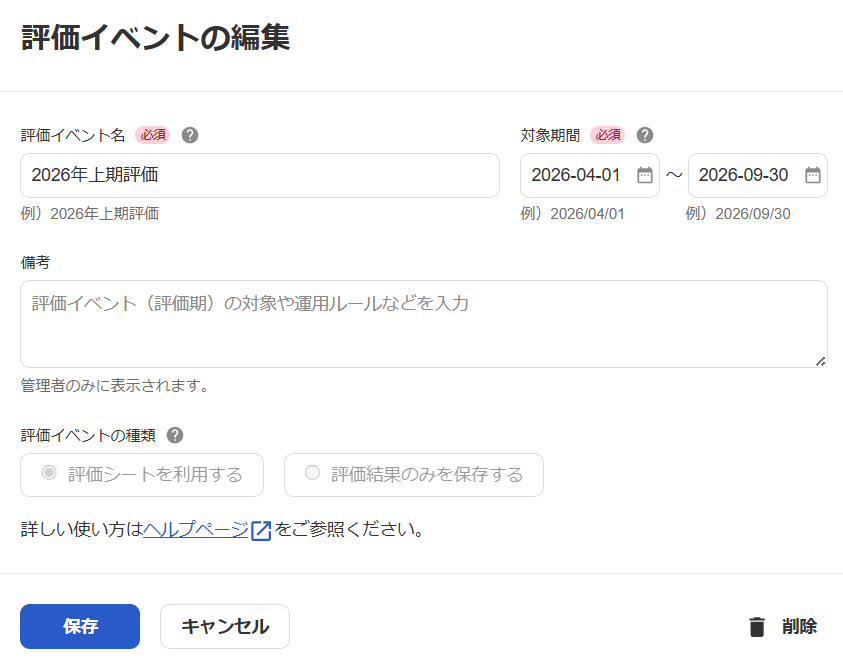843x662 pixels.
Task: Click the note 管理者のみに表示されます。
Action: coord(114,386)
